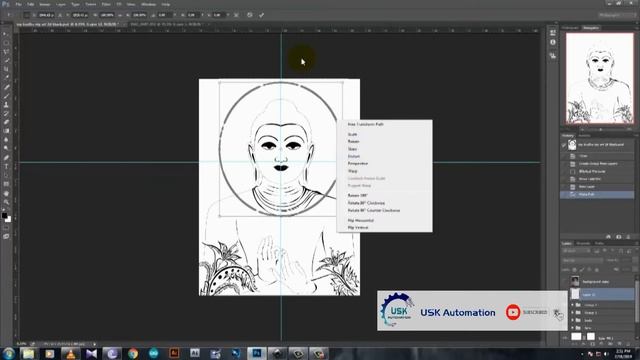Toggle Quick Mask mode in the toolbar
Viewport: 640px width, 360px height.
pyautogui.click(x=6, y=228)
